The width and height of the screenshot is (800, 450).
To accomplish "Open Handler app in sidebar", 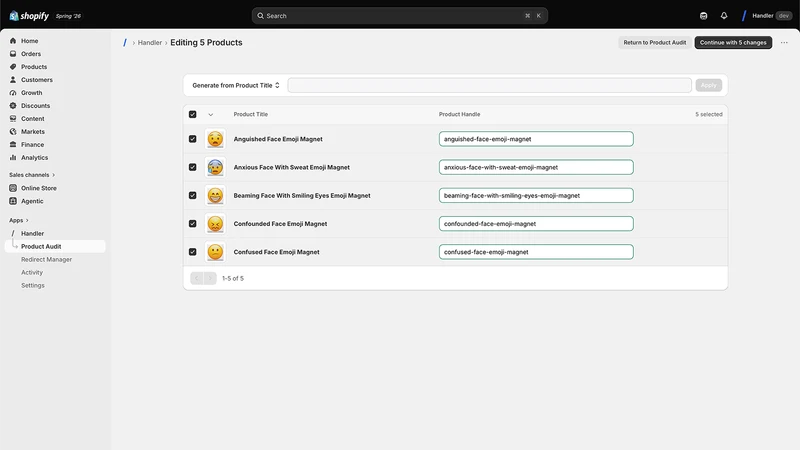I will pos(32,233).
